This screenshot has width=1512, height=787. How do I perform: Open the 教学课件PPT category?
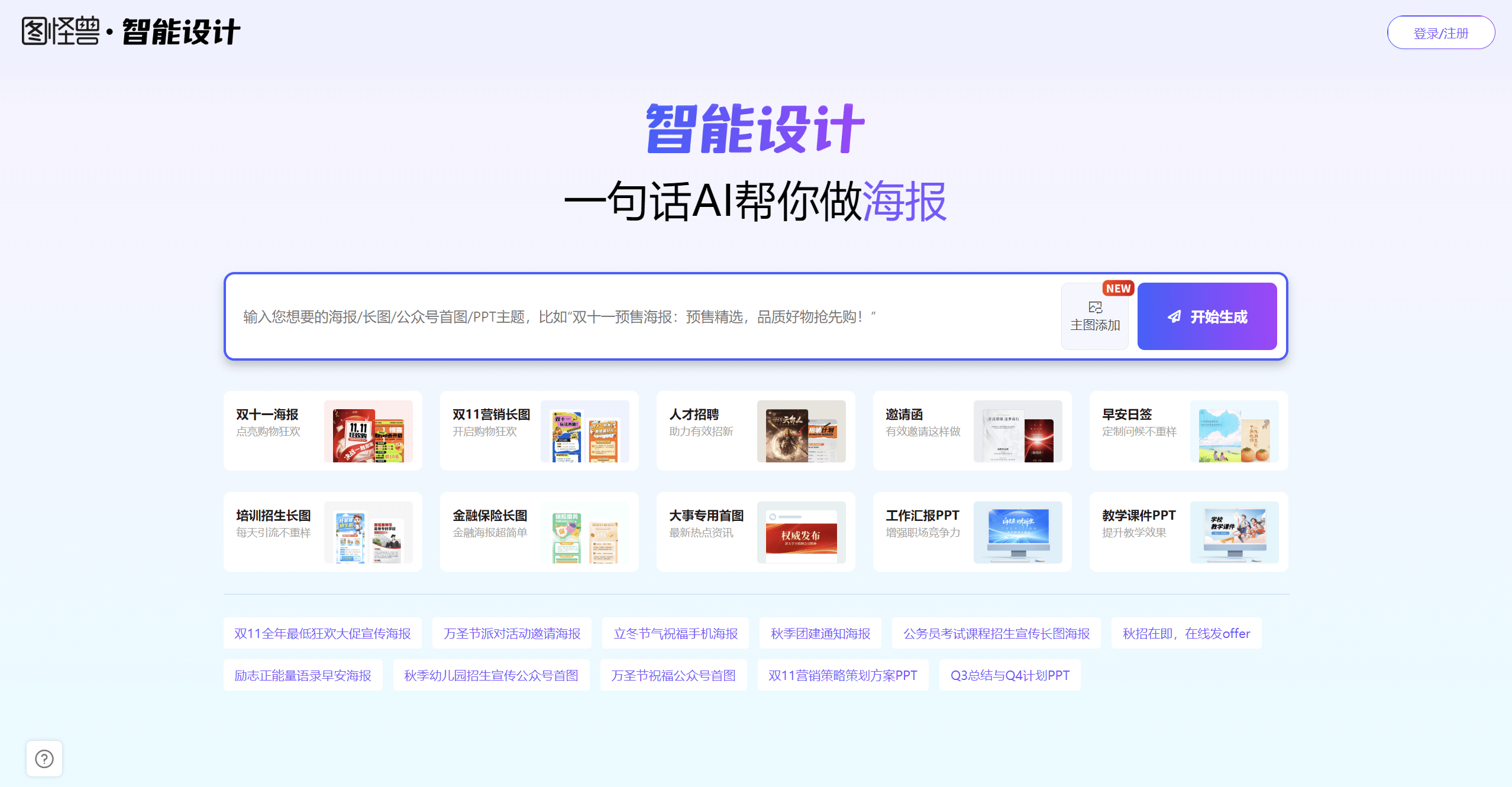pos(1188,532)
